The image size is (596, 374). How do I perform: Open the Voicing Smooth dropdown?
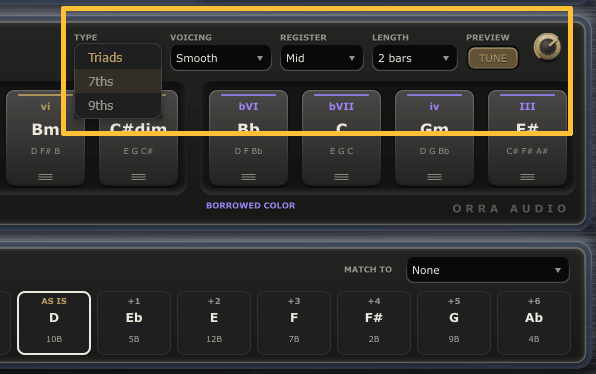(x=220, y=58)
